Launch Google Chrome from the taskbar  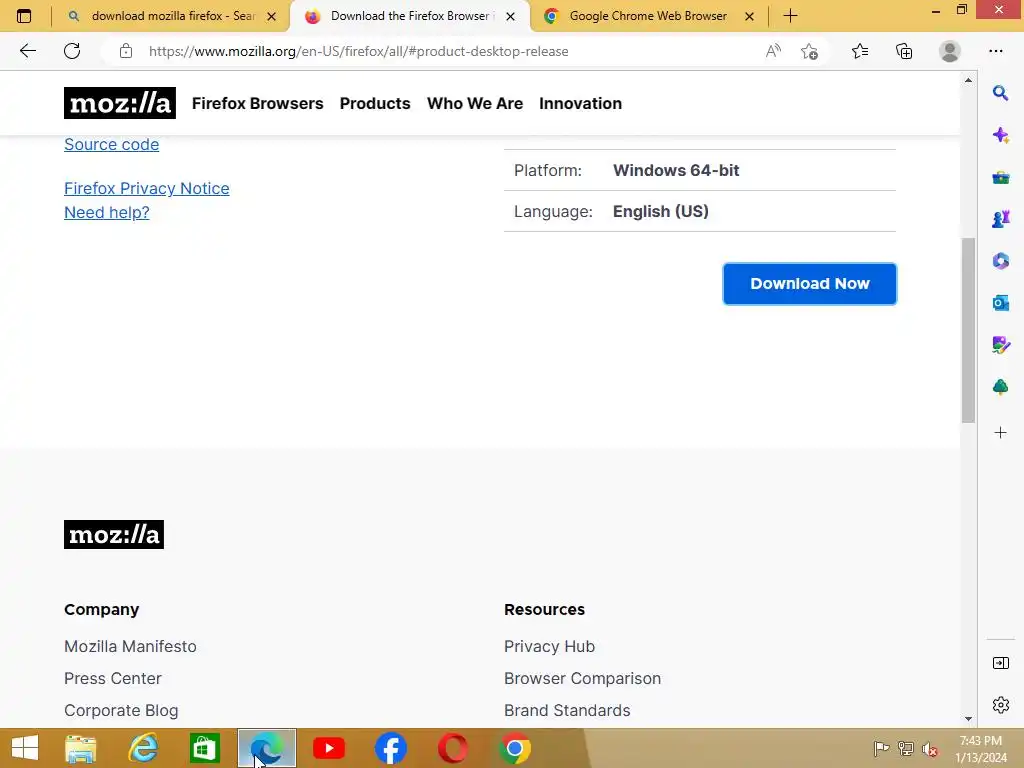coord(515,748)
